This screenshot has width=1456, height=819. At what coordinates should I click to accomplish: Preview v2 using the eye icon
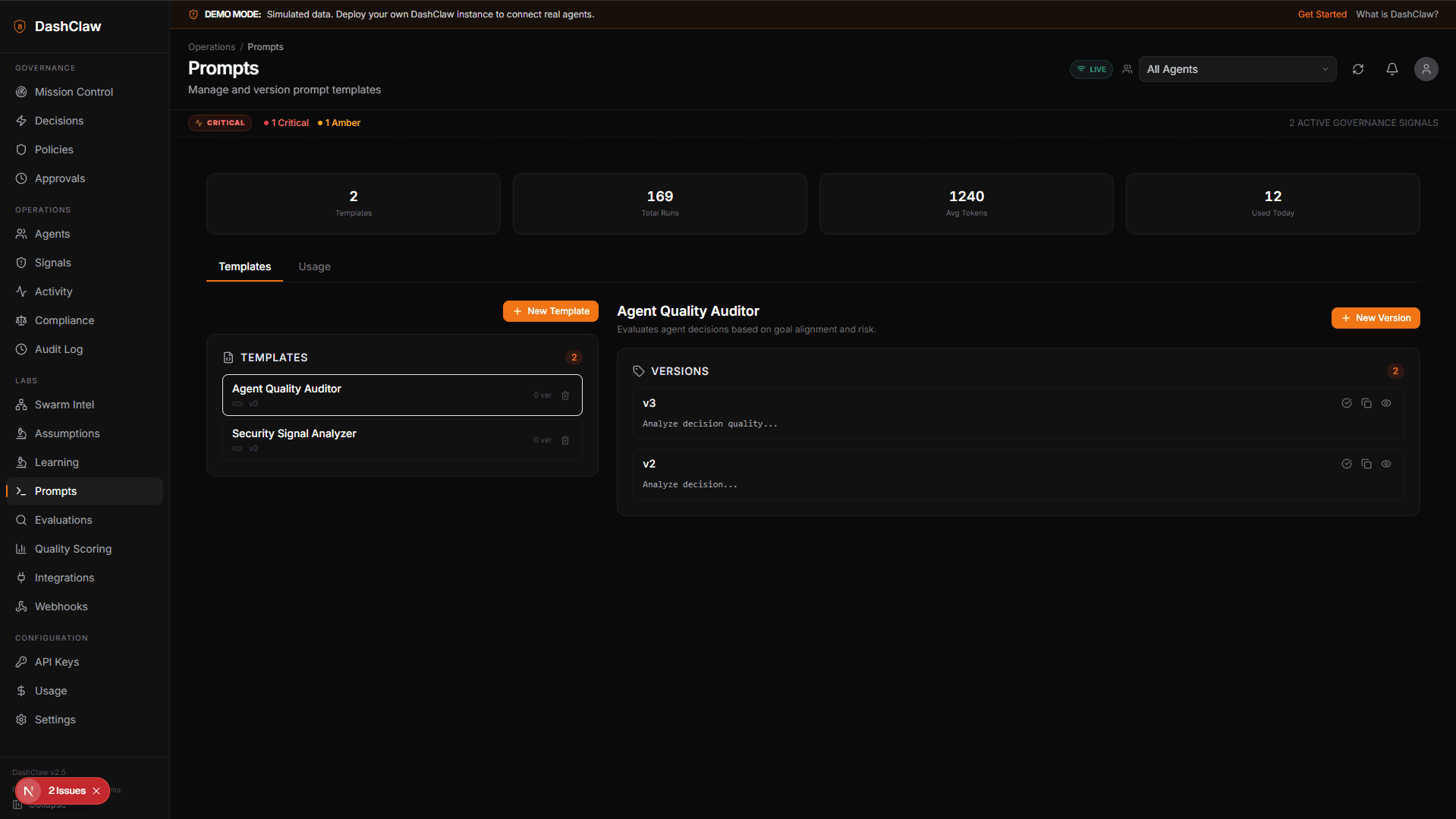coord(1387,464)
